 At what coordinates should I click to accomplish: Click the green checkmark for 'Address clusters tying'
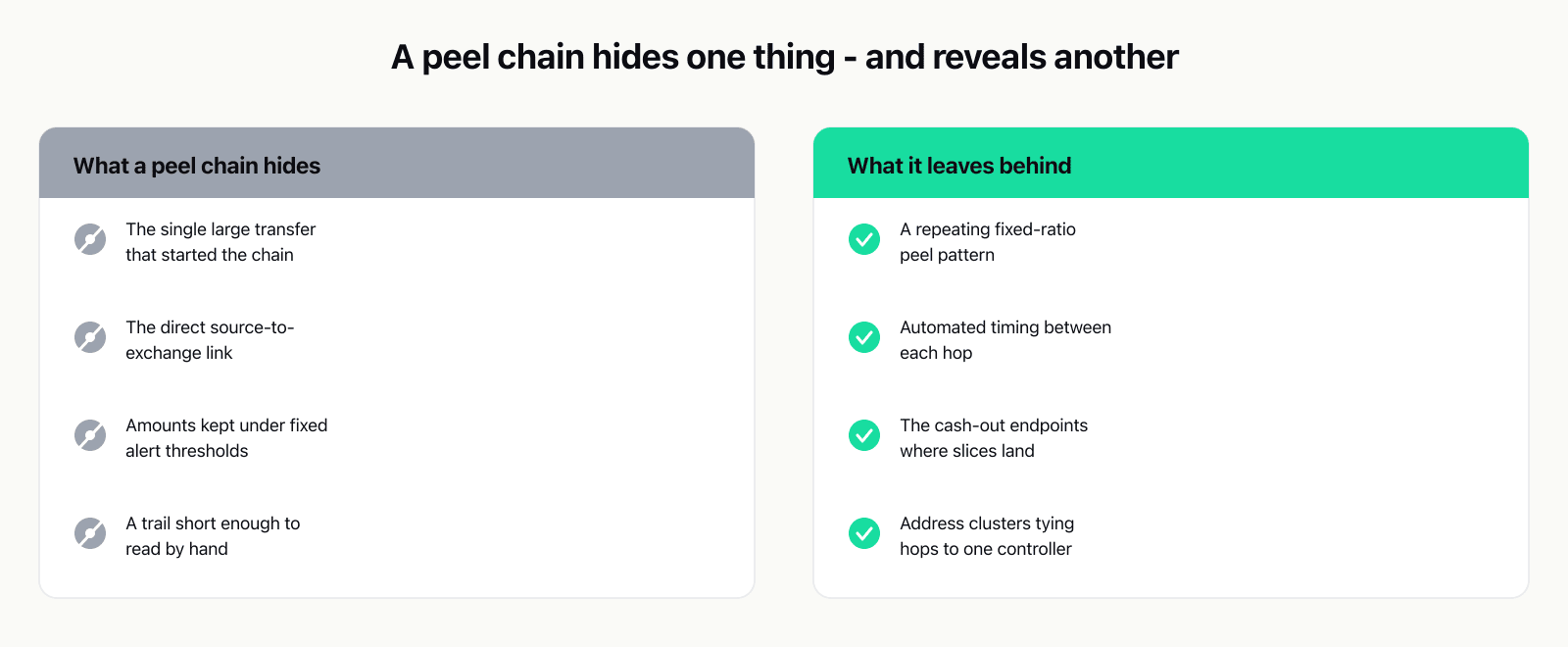click(864, 533)
